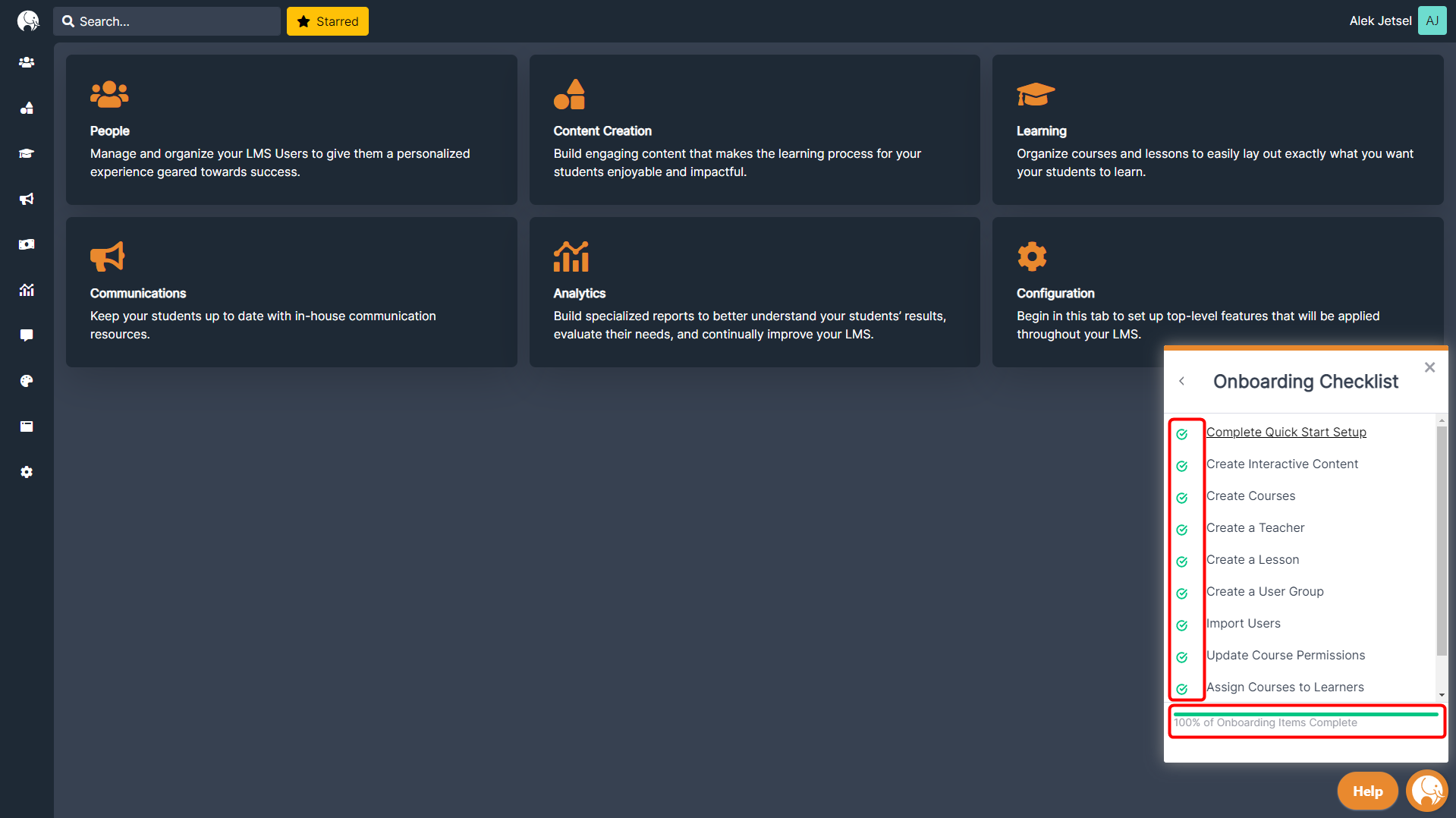Focus the Search input field
This screenshot has width=1456, height=818.
[167, 21]
